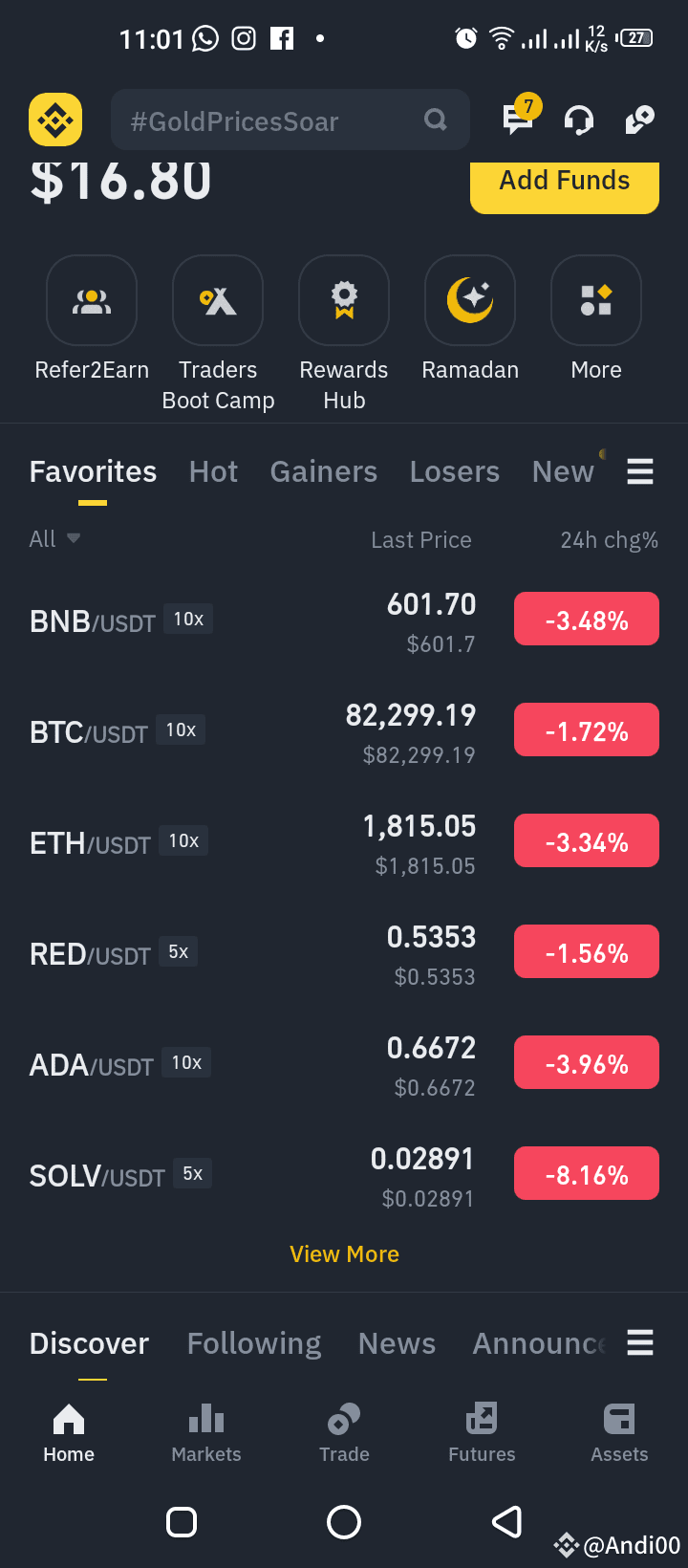Open the SOLV/USDT pair row
Image resolution: width=688 pixels, height=1568 pixels.
(344, 1176)
